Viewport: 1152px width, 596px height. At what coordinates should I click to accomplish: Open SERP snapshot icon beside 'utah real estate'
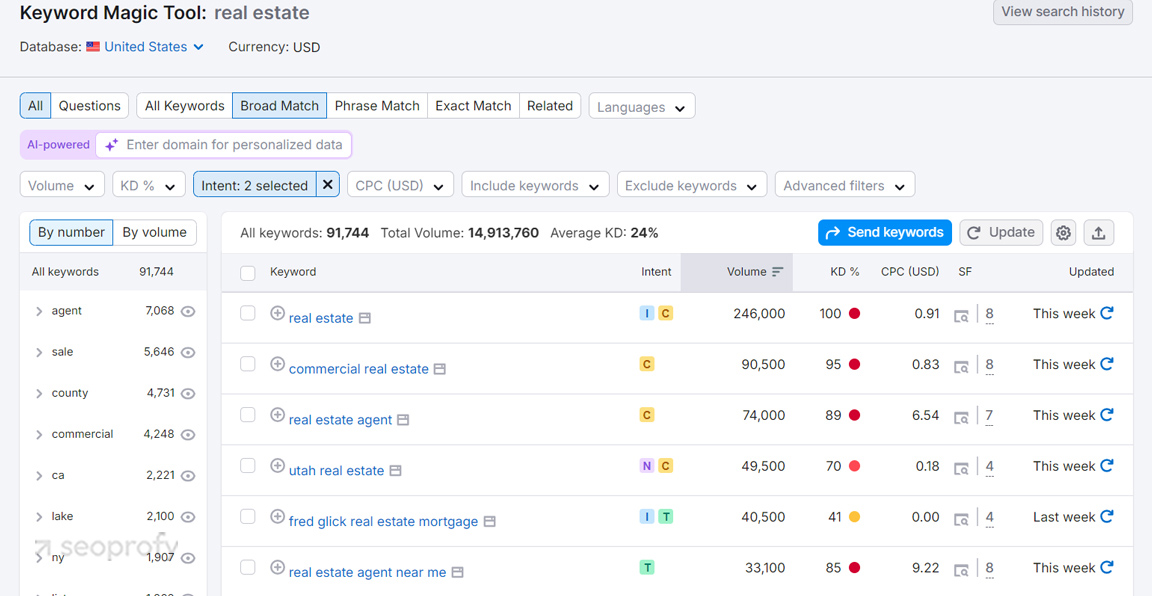[x=395, y=470]
